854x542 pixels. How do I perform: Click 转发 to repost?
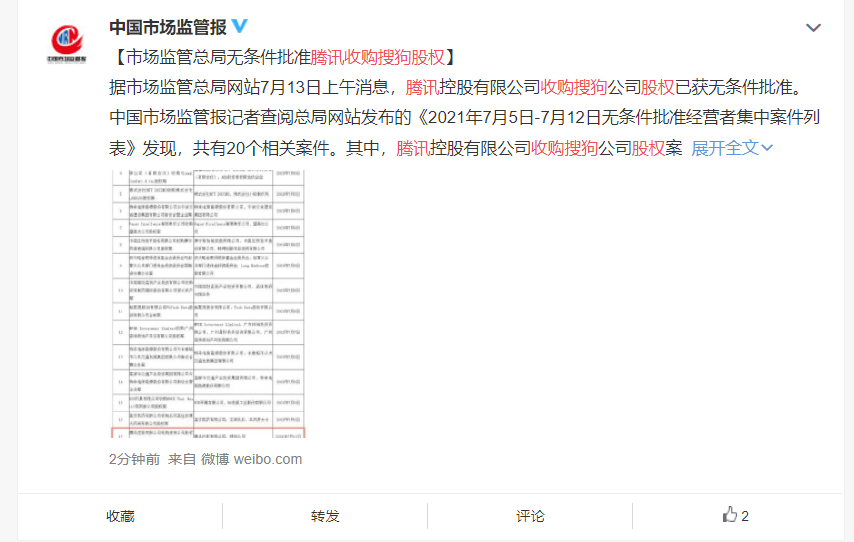coord(325,516)
